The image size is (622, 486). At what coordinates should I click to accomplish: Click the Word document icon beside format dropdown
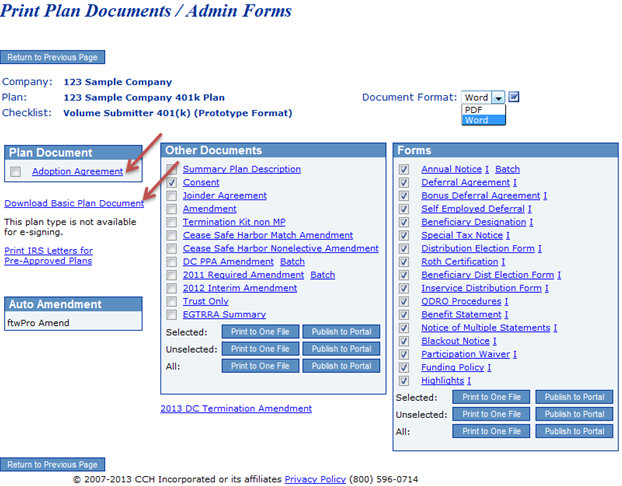[x=514, y=97]
